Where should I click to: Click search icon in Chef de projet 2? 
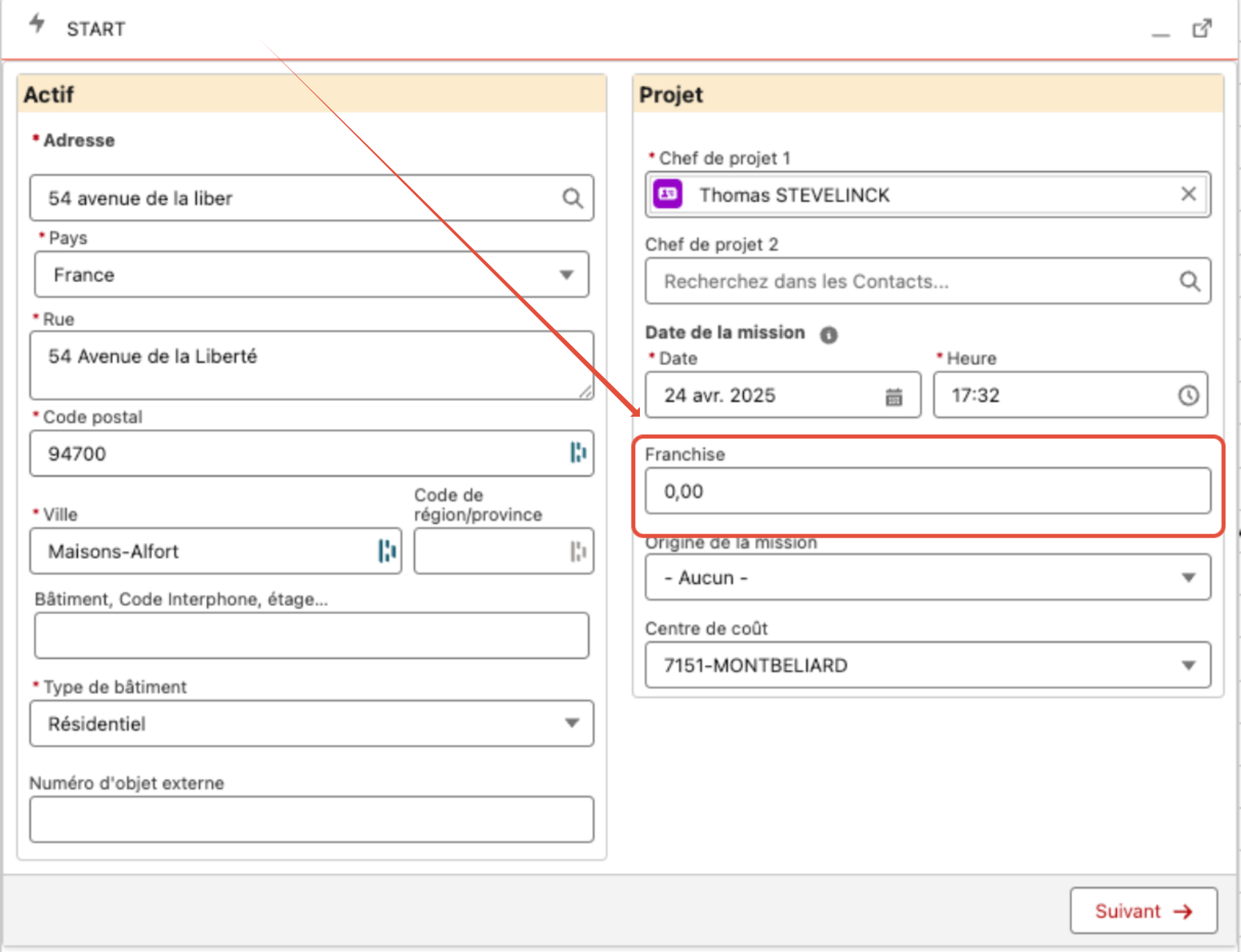click(1190, 281)
